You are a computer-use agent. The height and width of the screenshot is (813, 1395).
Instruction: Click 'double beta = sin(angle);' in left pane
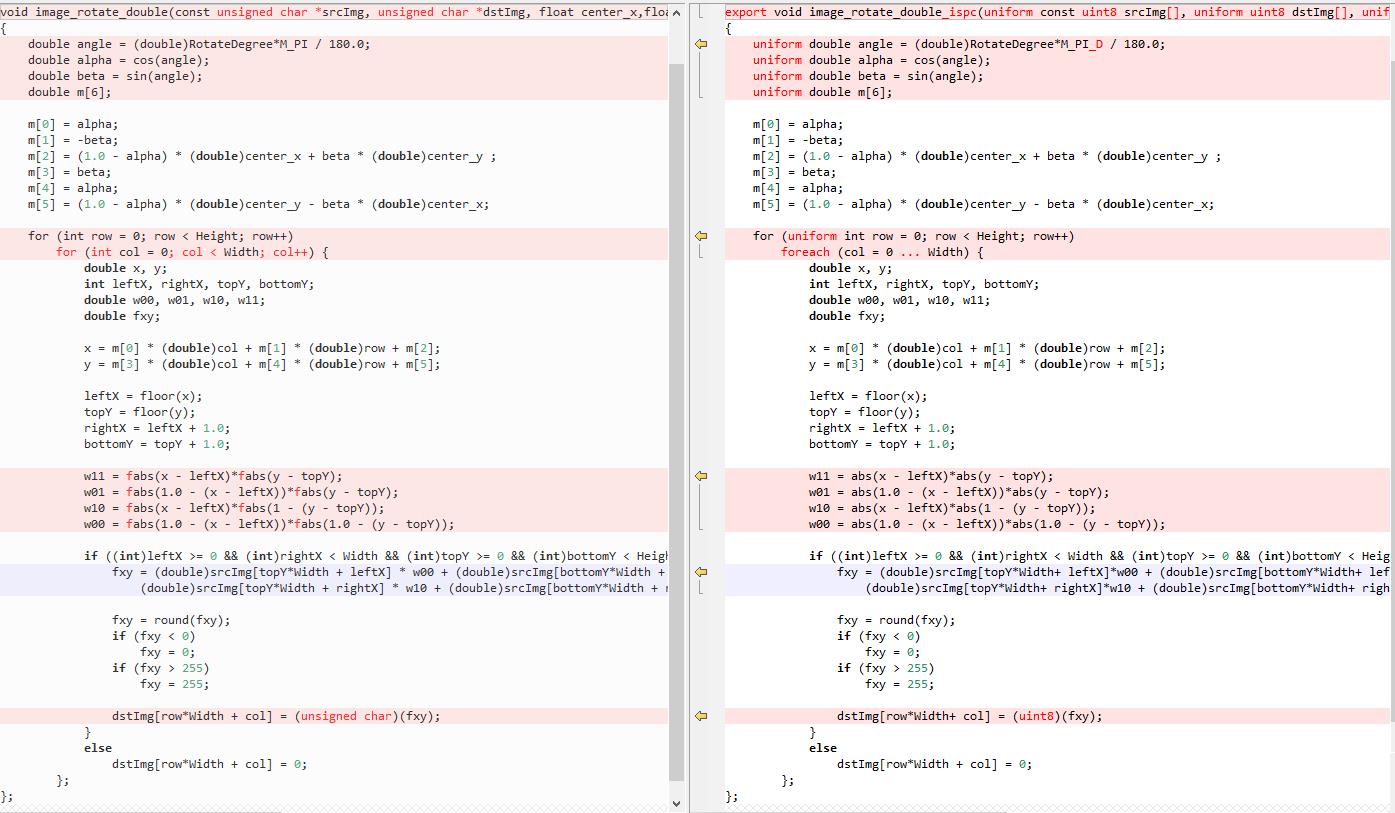[115, 76]
